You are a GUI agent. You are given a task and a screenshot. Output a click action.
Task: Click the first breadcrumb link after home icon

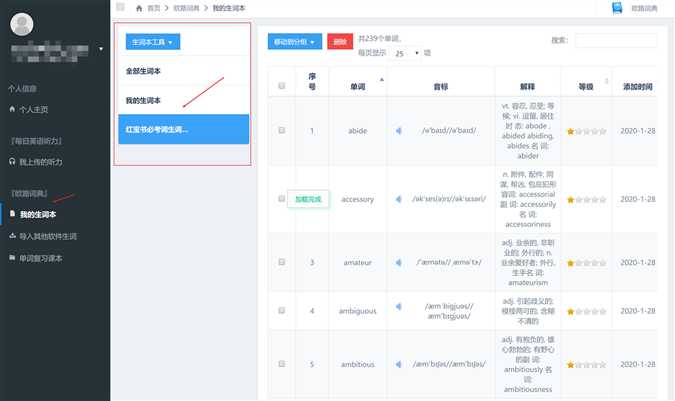click(x=154, y=8)
